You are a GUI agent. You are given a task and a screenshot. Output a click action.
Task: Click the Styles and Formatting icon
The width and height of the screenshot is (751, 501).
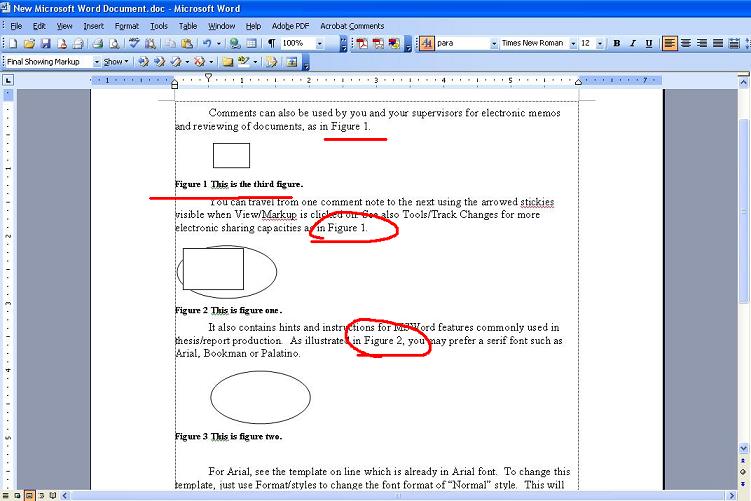pyautogui.click(x=427, y=44)
